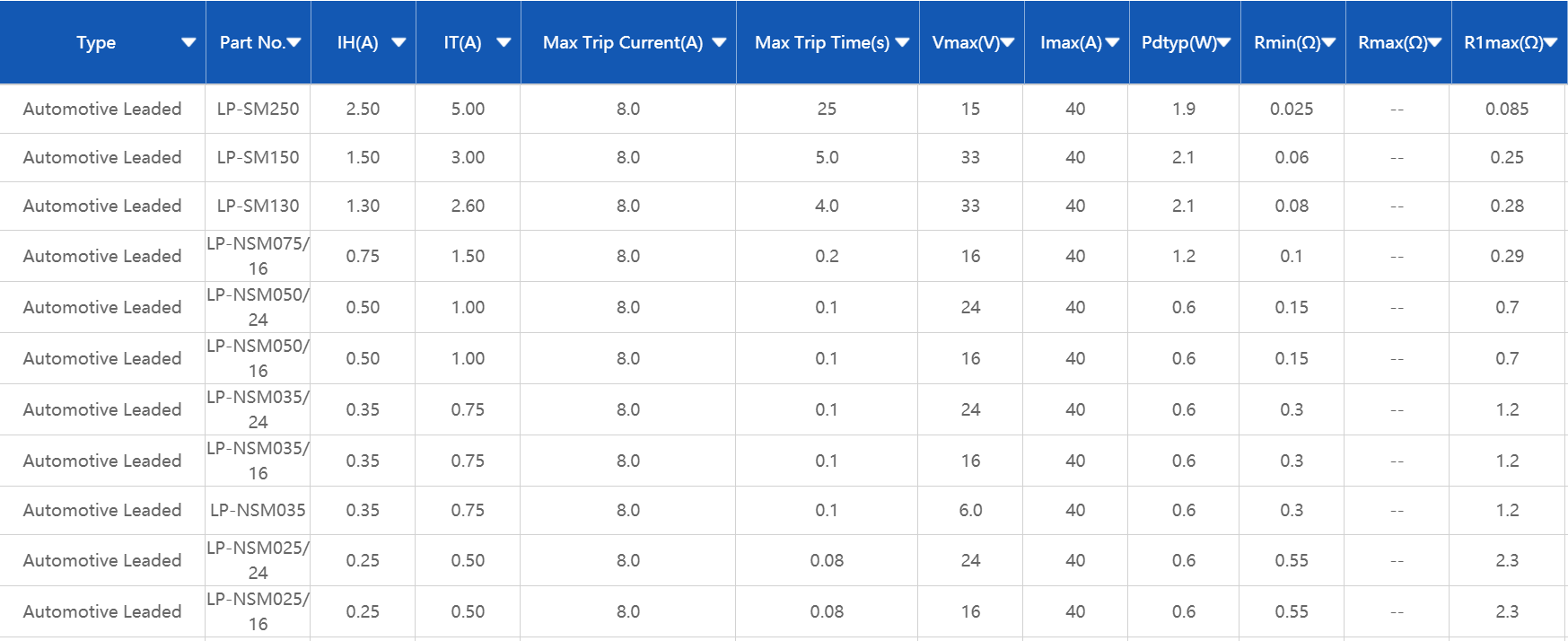Open the Rmax(Ω) column filter arrow
The width and height of the screenshot is (1568, 641).
pos(1434,42)
